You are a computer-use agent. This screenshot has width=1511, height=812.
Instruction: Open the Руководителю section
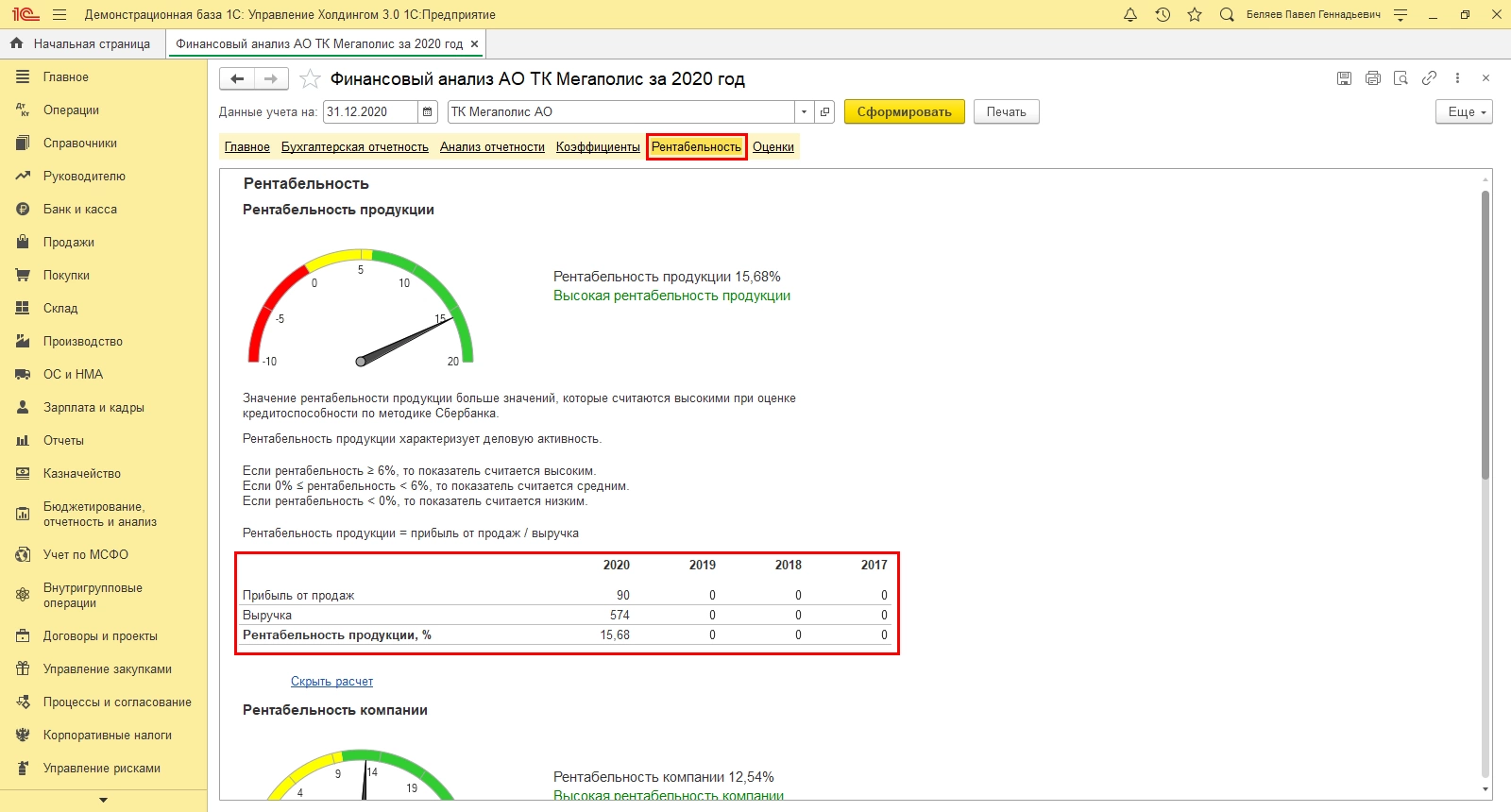104,177
